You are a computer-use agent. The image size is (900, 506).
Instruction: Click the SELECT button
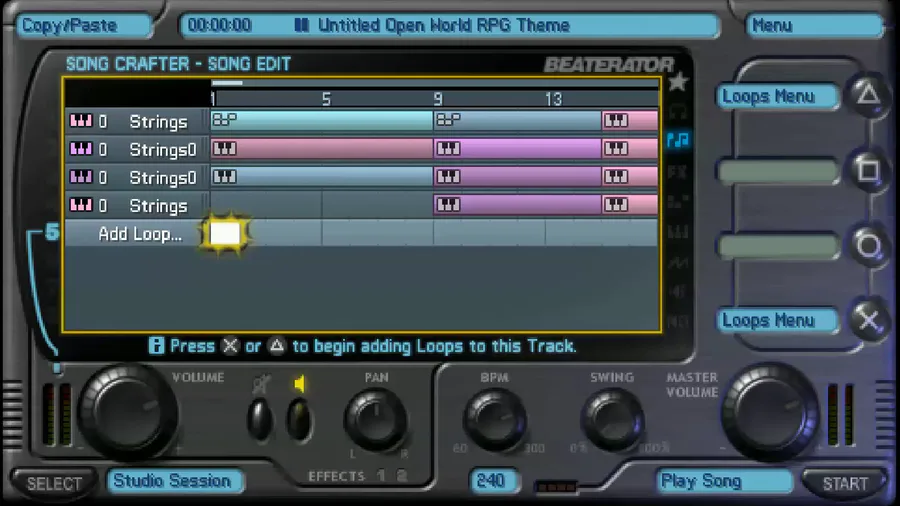(x=54, y=483)
